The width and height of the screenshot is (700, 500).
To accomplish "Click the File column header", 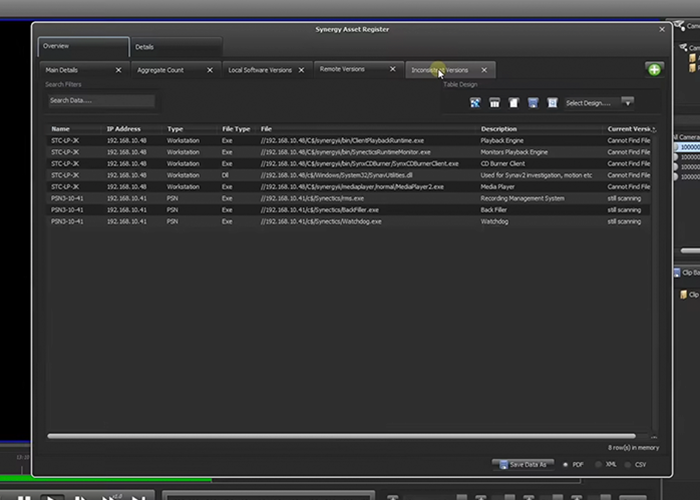I will (x=266, y=129).
